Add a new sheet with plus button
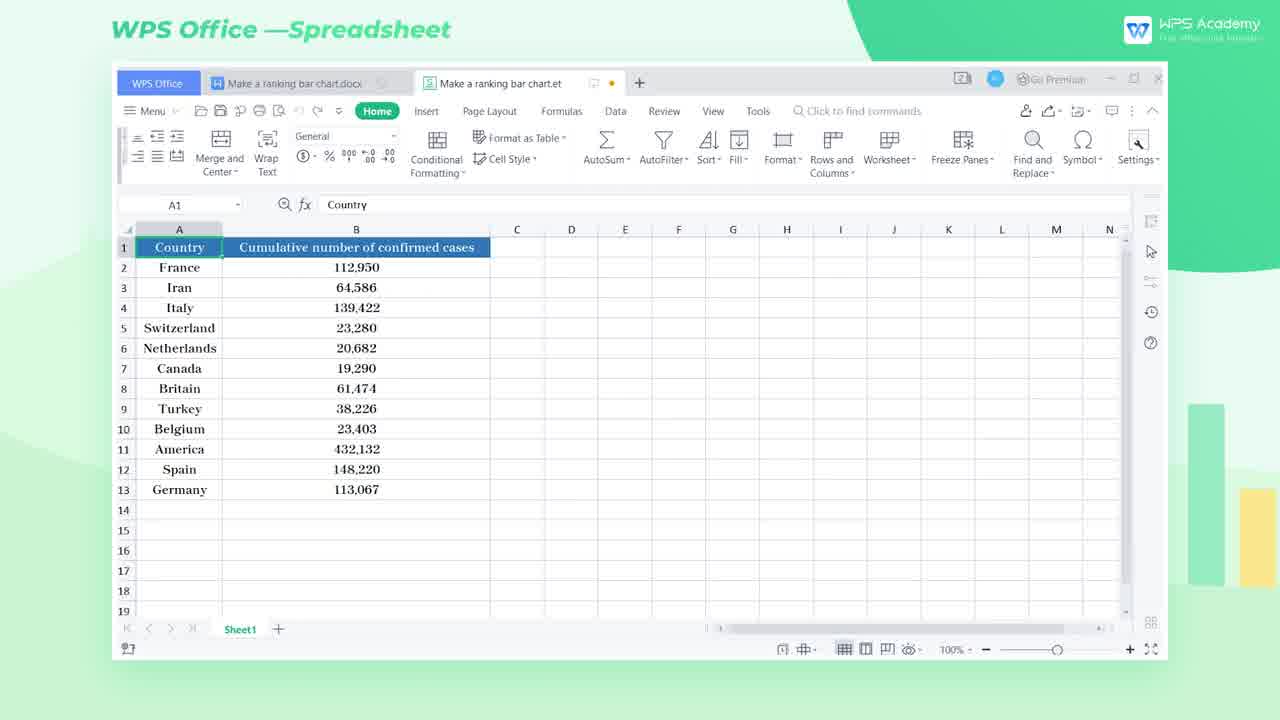The height and width of the screenshot is (720, 1280). point(278,629)
